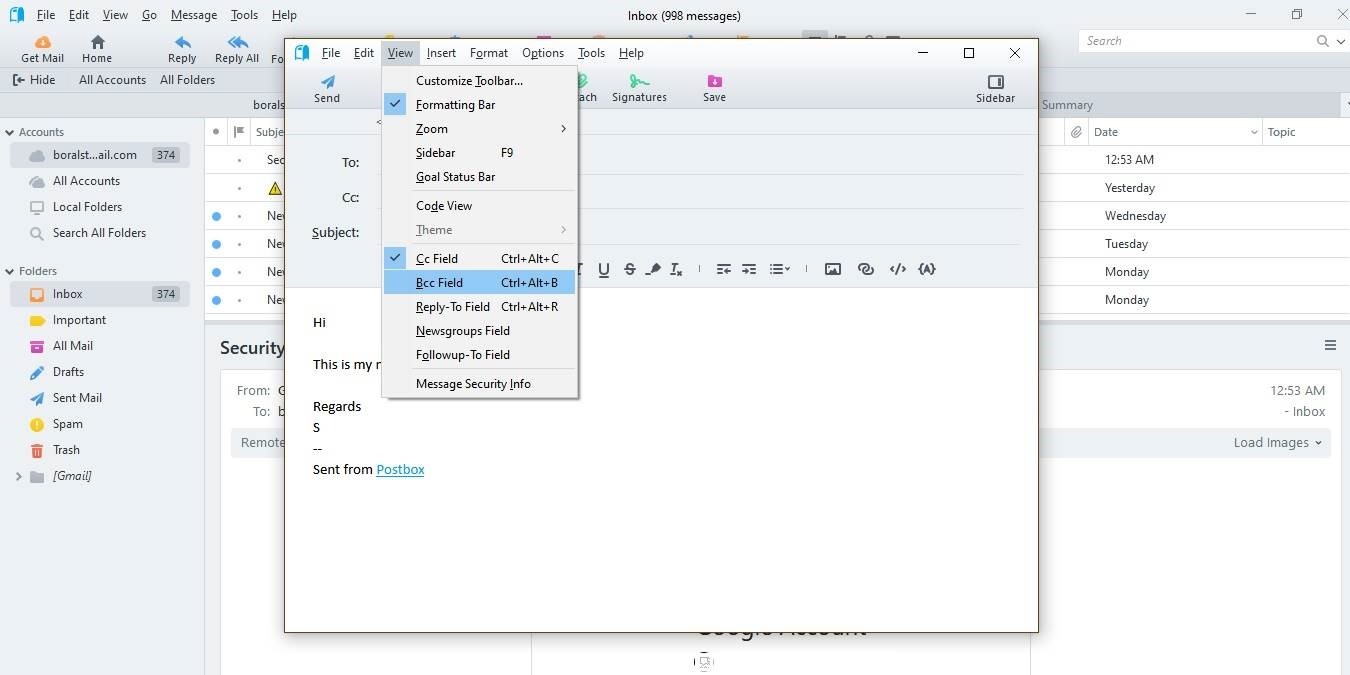The image size is (1350, 675).
Task: Select the clear formatting icon
Action: coord(675,268)
